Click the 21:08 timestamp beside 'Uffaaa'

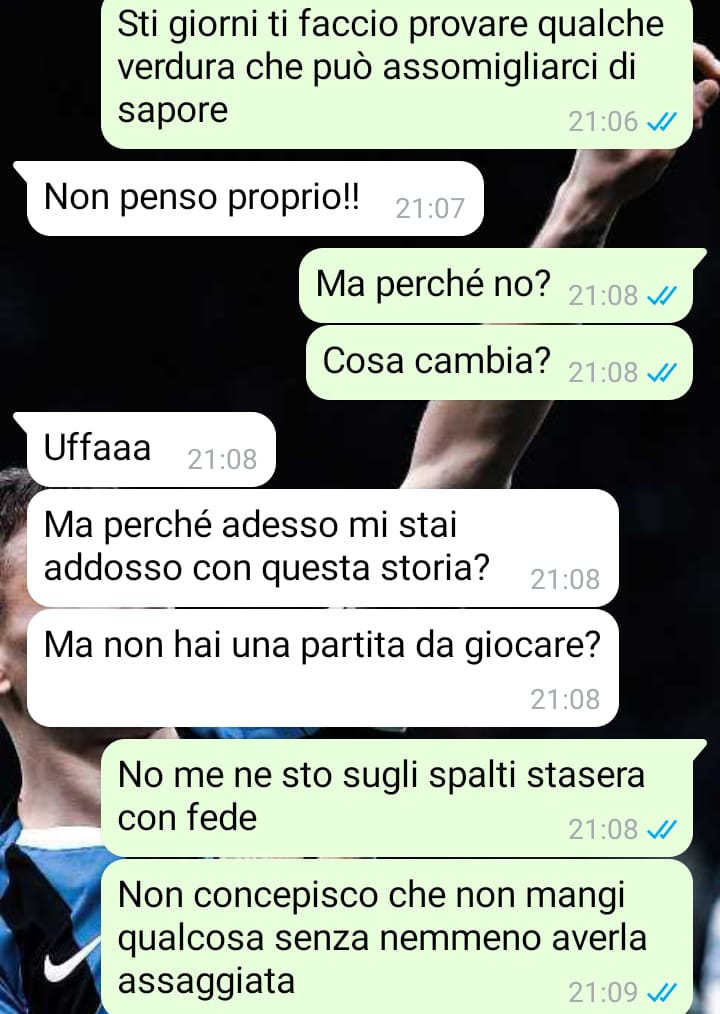222,460
